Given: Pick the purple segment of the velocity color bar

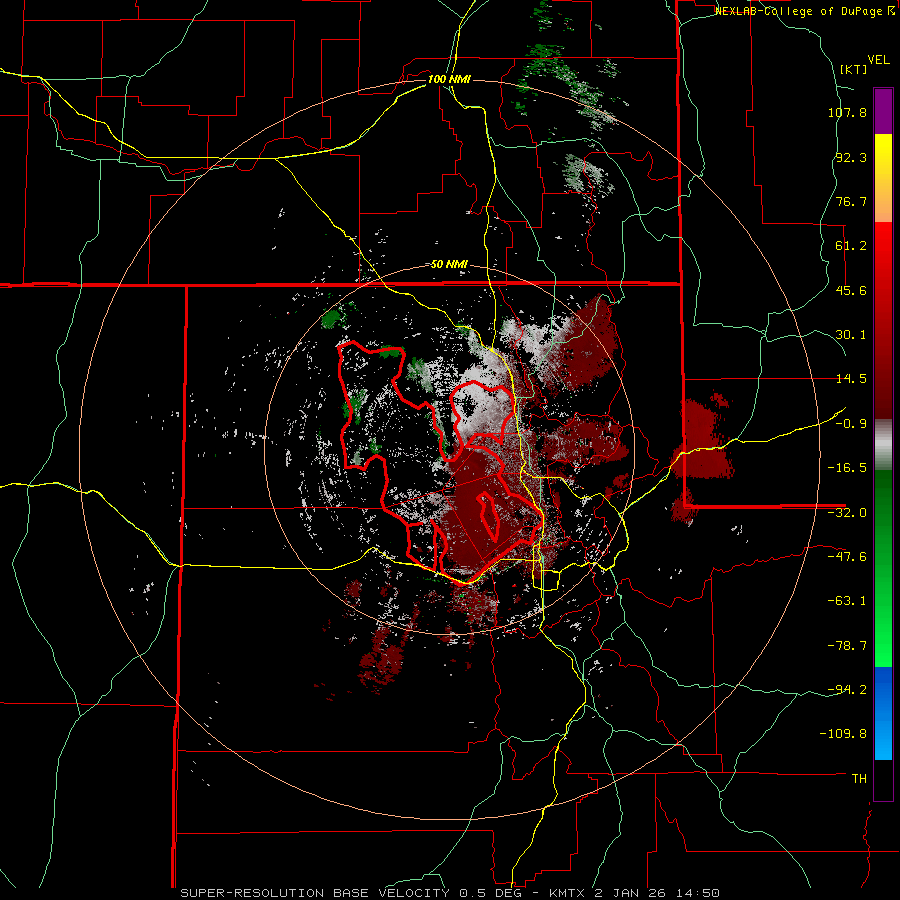Looking at the screenshot, I should (x=883, y=111).
